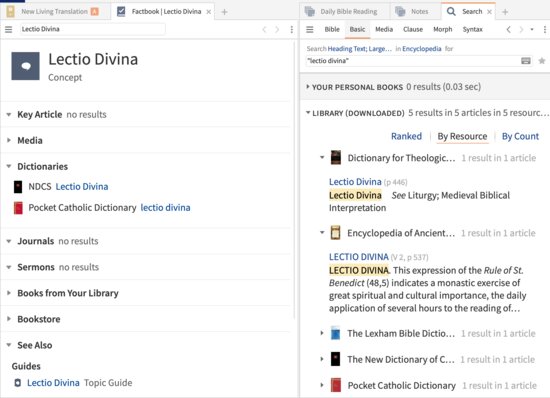Switch to New Living Translation tab
Screen dimensions: 550x398
coord(54,12)
